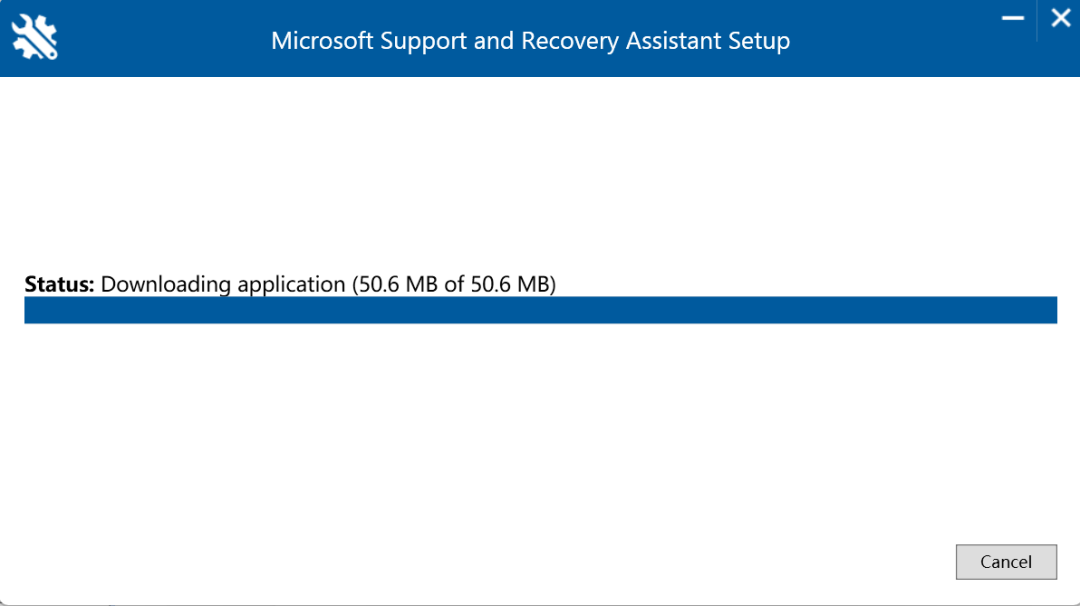Click the (50.6 MB of 50.6 MB) size text
The height and width of the screenshot is (606, 1080).
tap(453, 284)
